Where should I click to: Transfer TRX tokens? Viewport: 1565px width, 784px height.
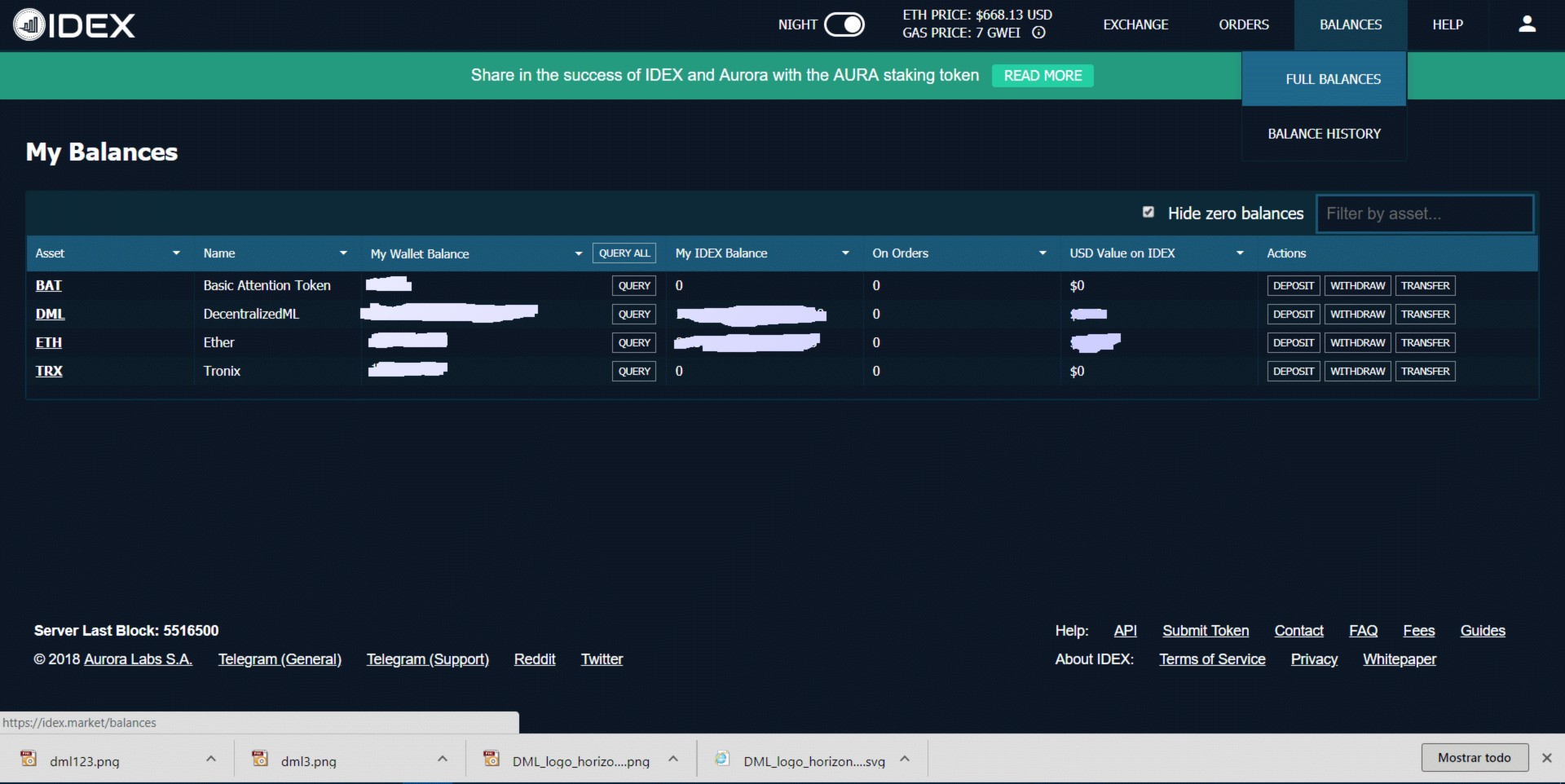[x=1426, y=372]
